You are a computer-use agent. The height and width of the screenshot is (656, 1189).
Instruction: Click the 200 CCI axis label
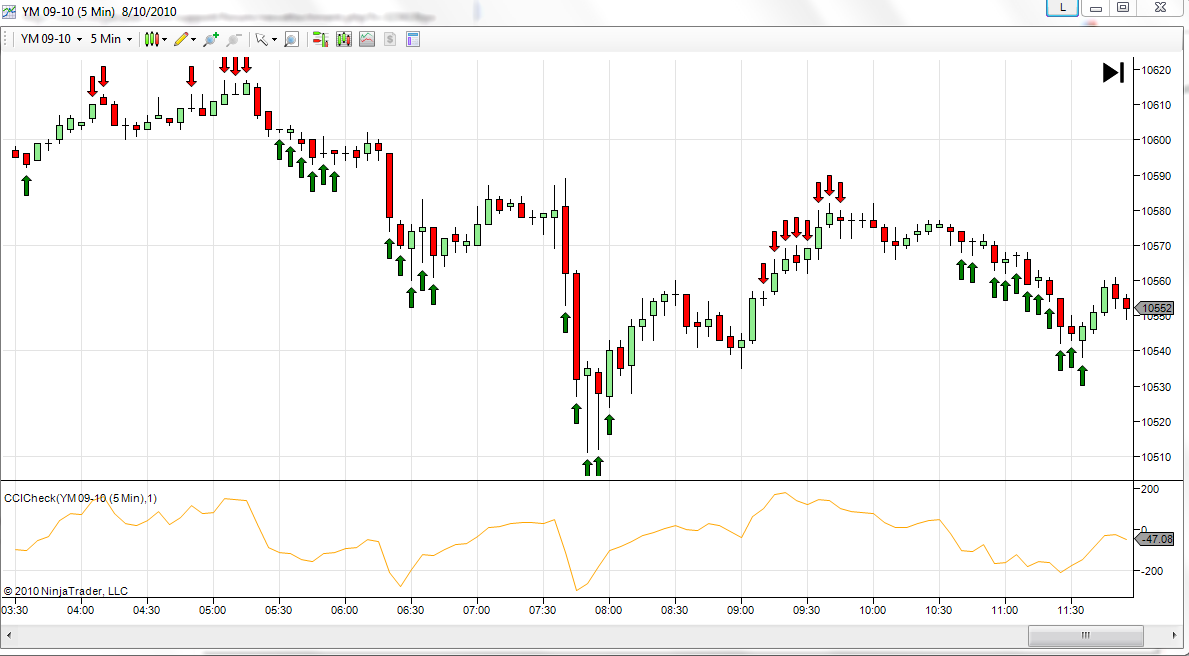pyautogui.click(x=1150, y=489)
